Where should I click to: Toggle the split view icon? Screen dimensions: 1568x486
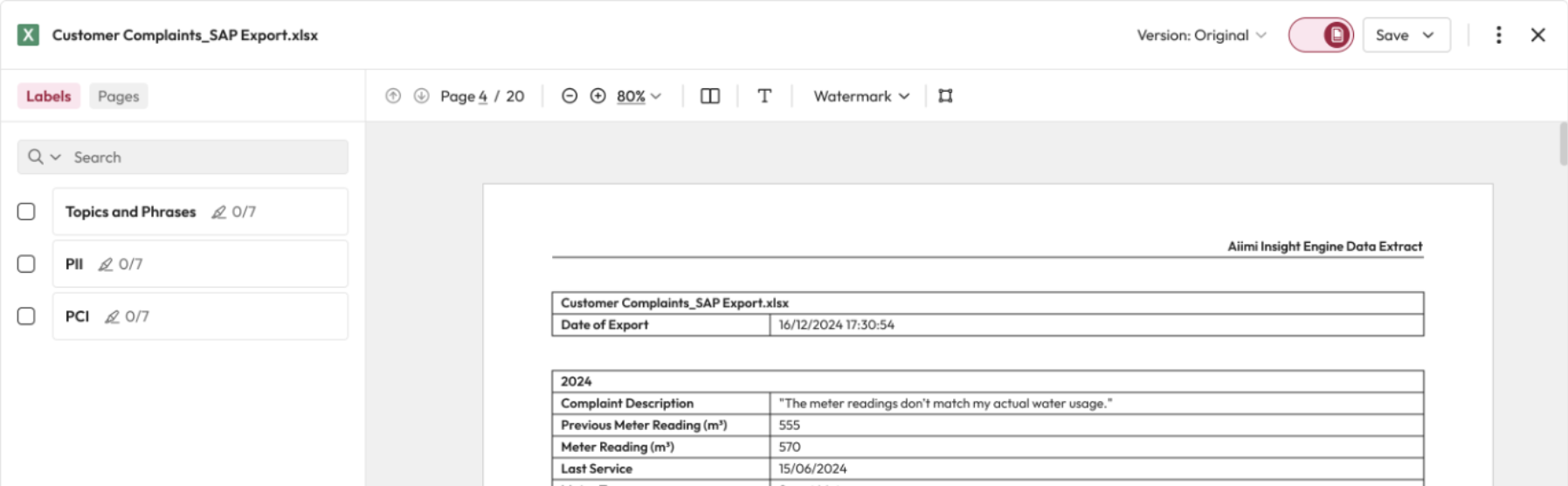(710, 96)
